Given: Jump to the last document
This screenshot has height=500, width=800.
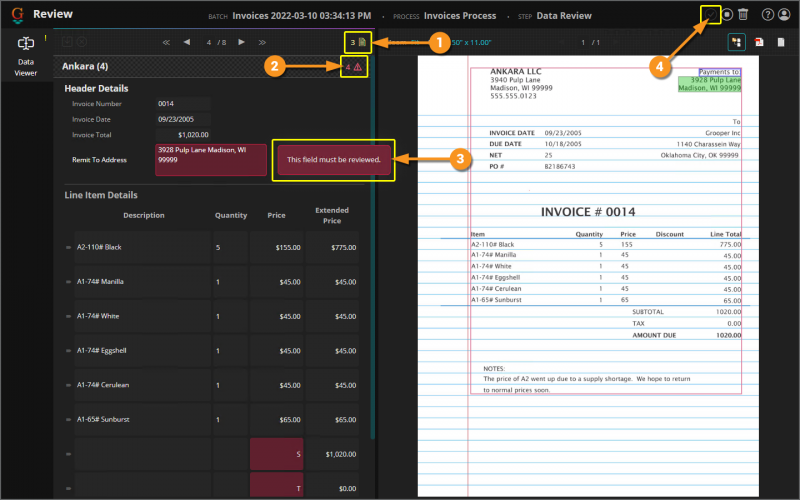Looking at the screenshot, I should point(262,42).
